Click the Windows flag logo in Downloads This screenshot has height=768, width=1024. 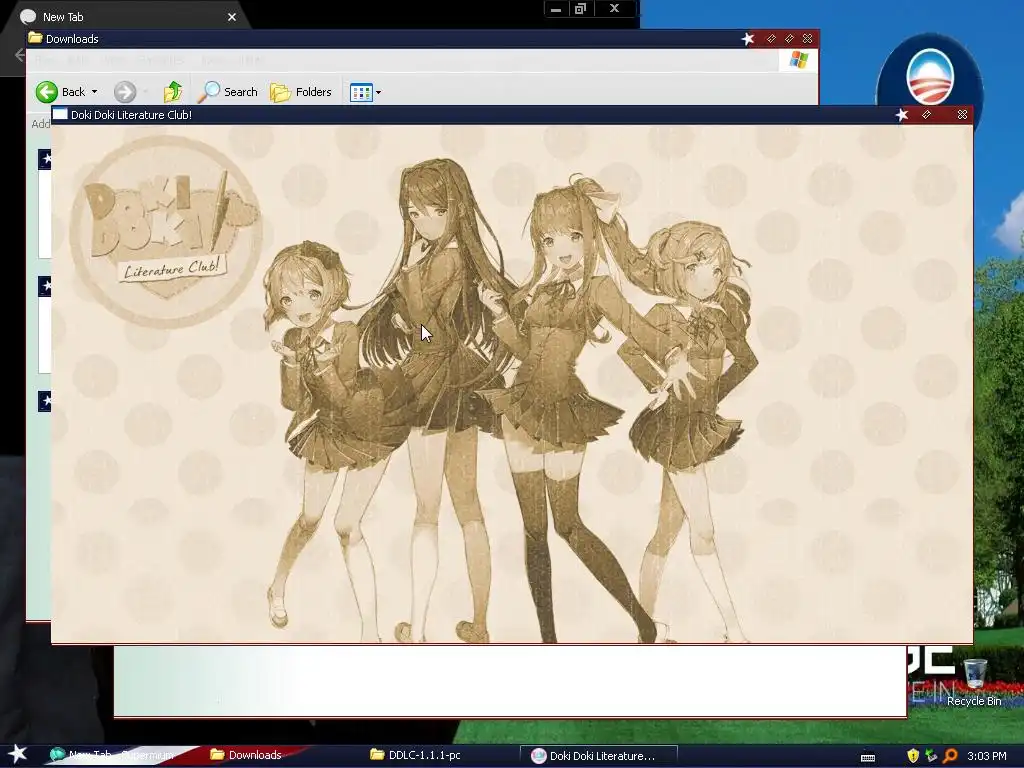[x=798, y=60]
